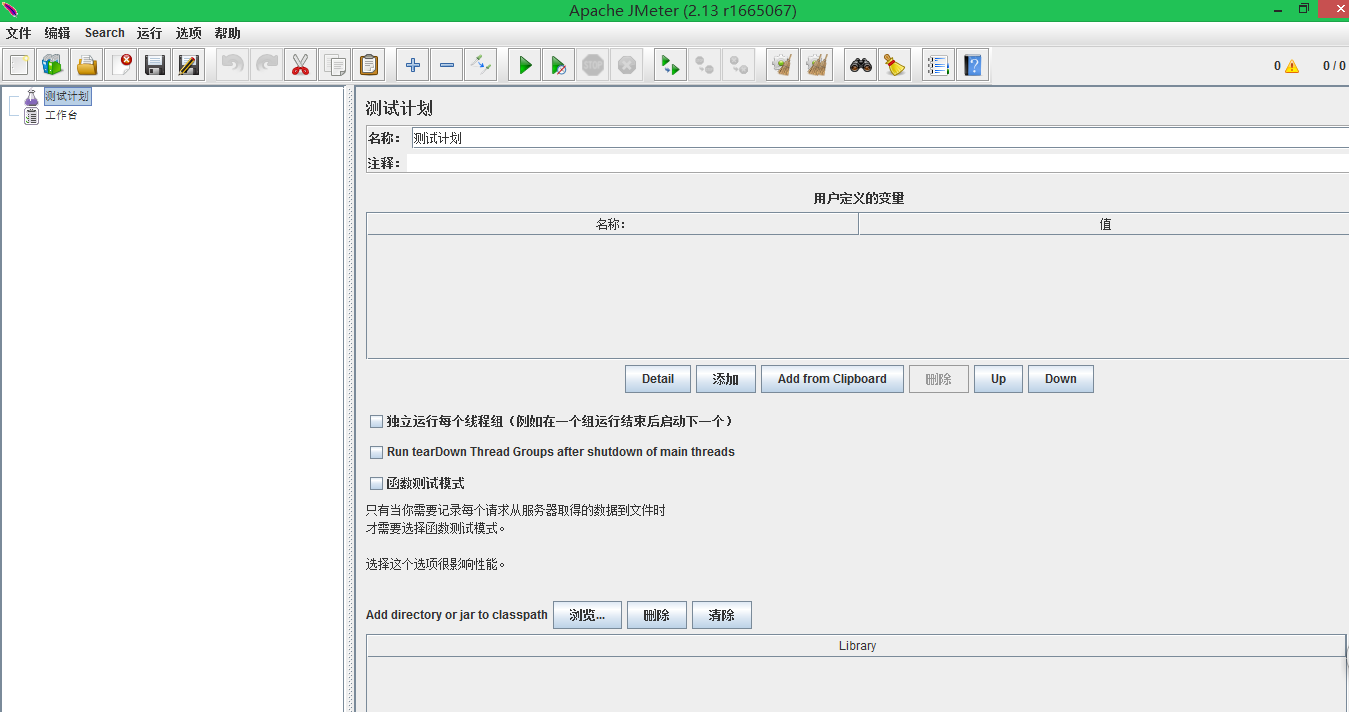This screenshot has width=1349, height=712.
Task: Enable Run tearDown Thread Groups checkbox
Action: click(377, 452)
